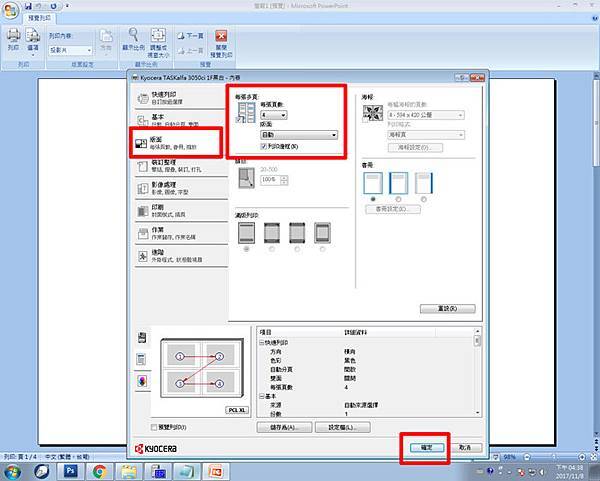Open the 每張頁數 dropdown showing 4
This screenshot has width=600, height=481.
274,115
